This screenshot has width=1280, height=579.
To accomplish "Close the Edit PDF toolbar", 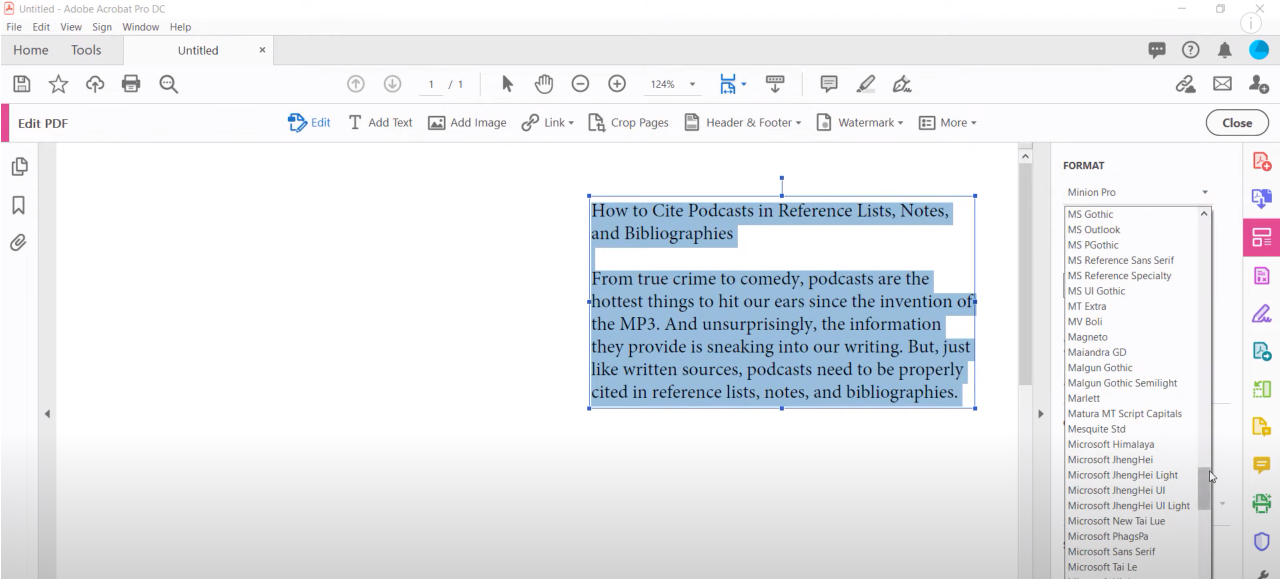I will [1237, 123].
